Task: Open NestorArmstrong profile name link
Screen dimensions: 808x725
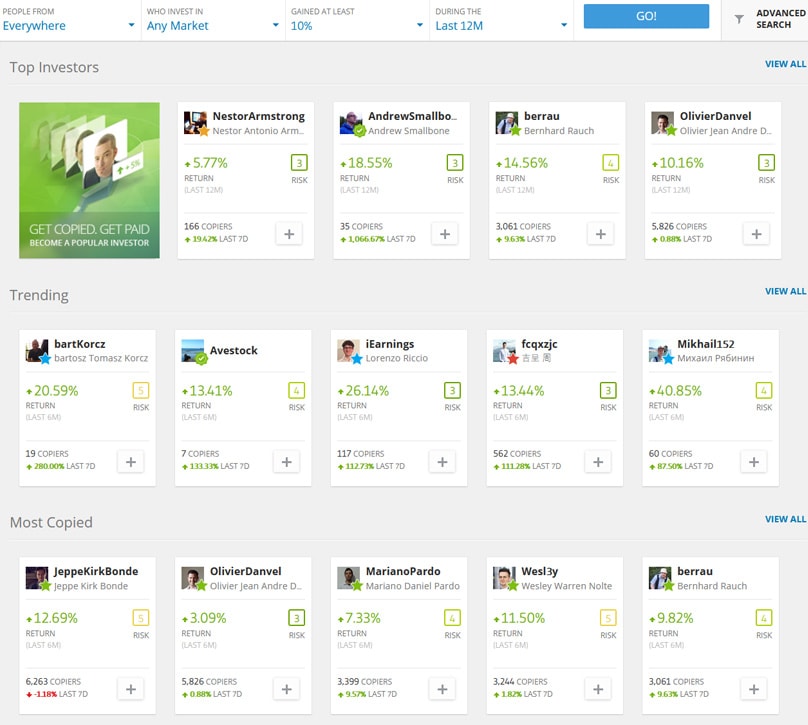Action: coord(259,116)
